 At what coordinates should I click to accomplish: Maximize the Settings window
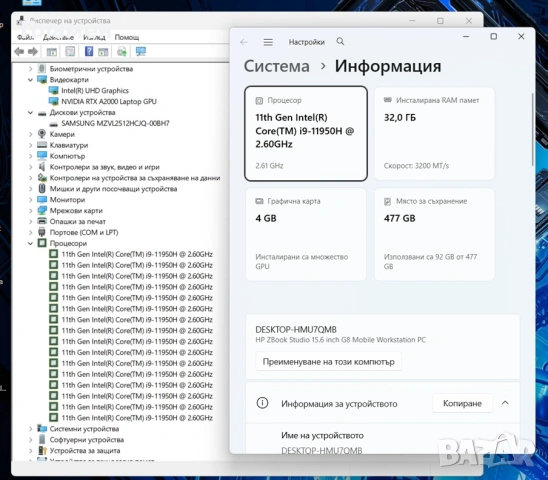coord(493,36)
